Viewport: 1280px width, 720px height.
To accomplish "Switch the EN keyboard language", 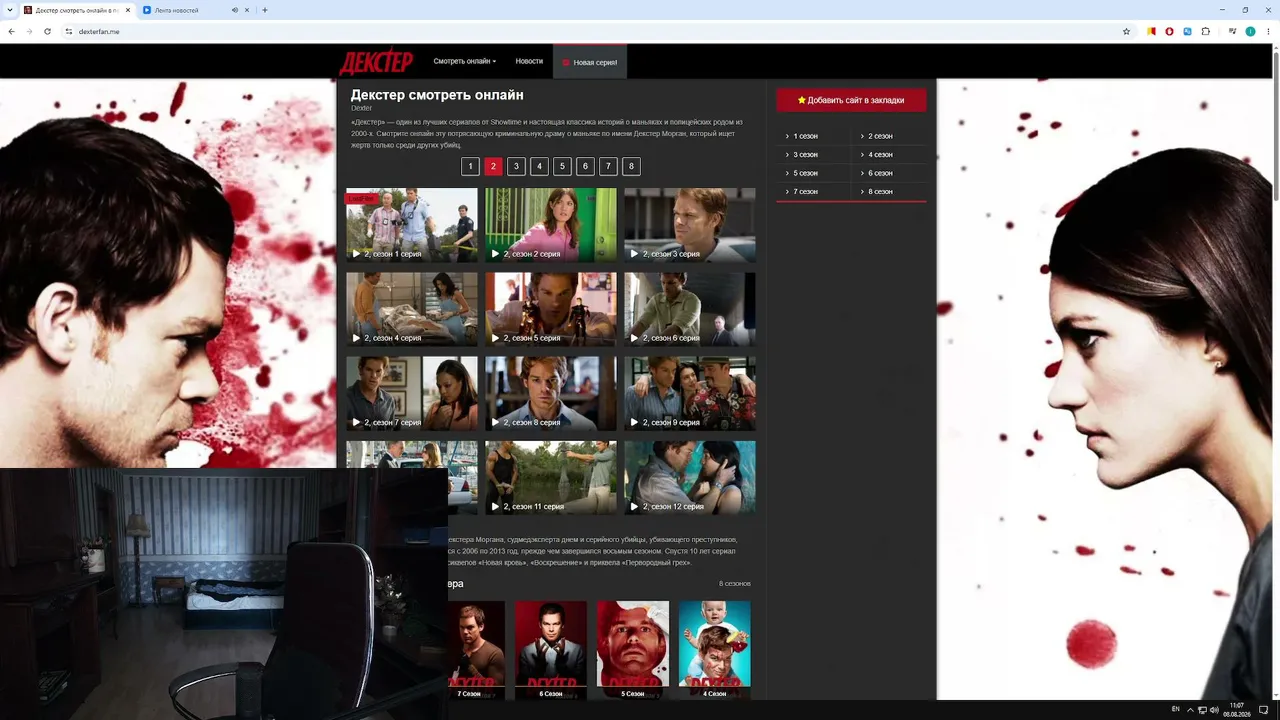I will click(x=1175, y=709).
